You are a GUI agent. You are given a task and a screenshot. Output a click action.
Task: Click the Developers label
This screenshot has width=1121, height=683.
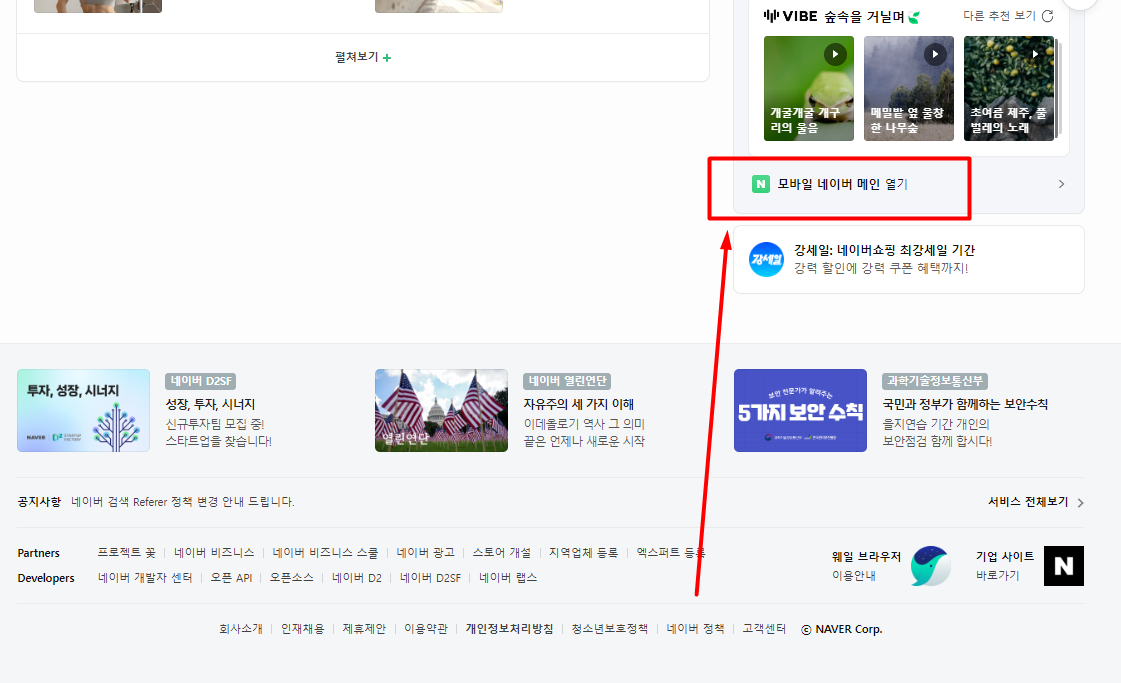tap(46, 578)
